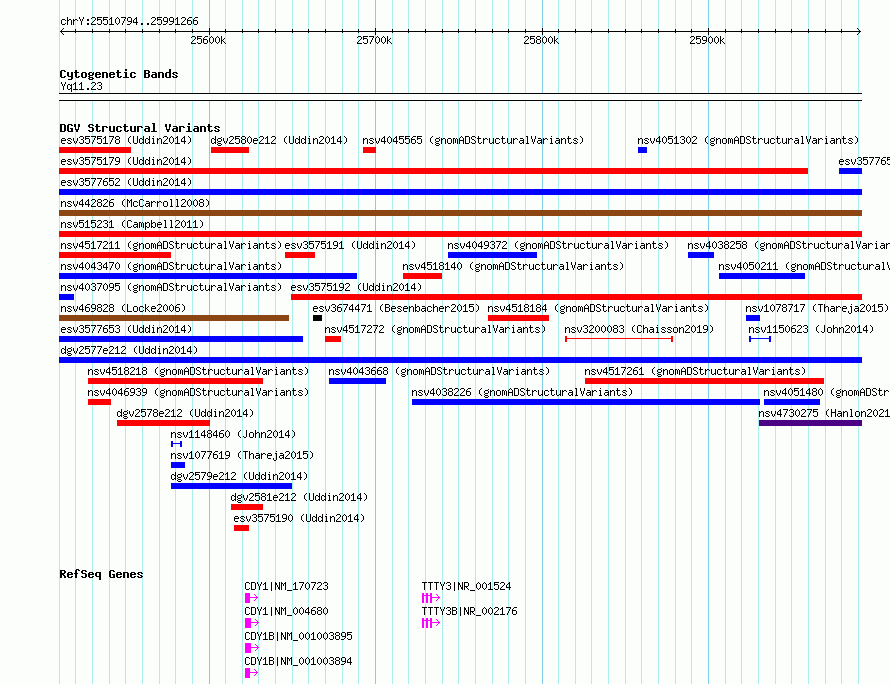Click the CDY1|NM_170723 gene arrow glyph
Viewport: 890px width, 684px height.
251,598
